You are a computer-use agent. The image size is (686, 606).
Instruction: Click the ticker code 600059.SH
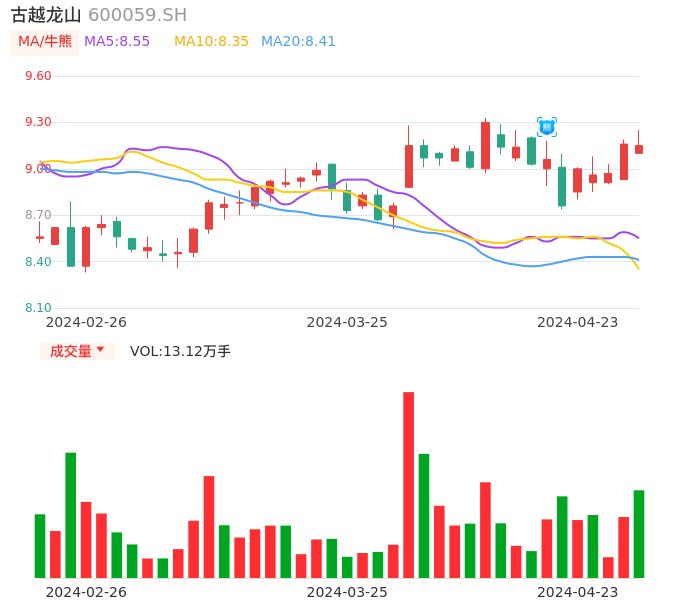tap(137, 15)
